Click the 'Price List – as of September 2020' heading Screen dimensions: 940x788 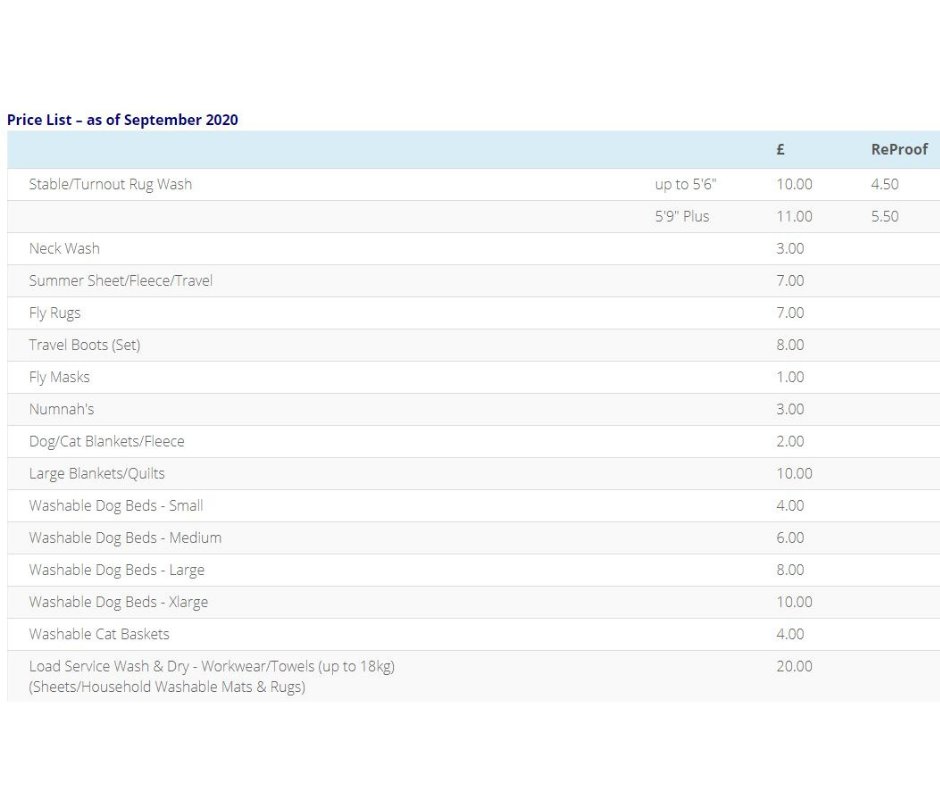tap(122, 120)
